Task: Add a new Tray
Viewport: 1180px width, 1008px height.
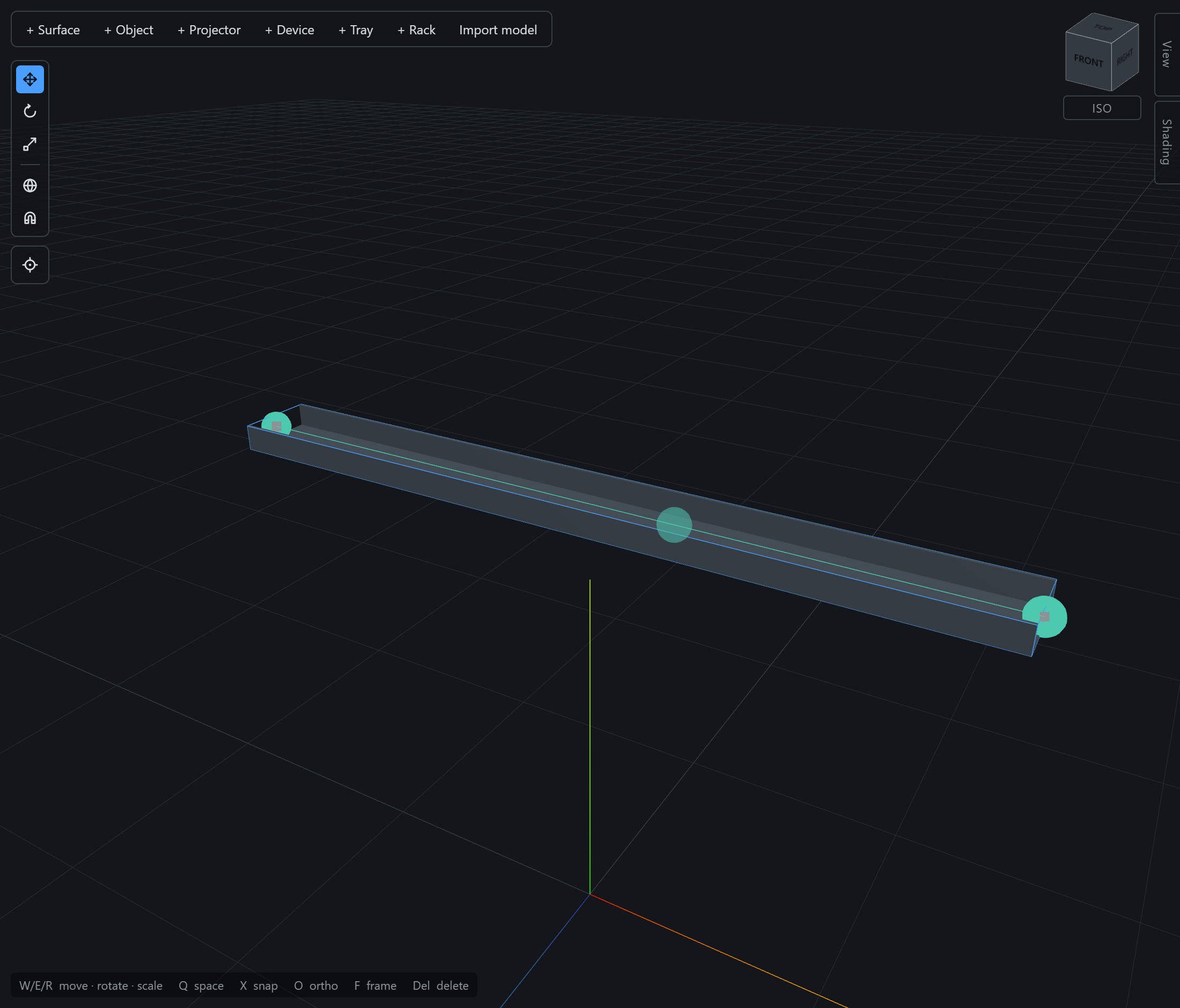Action: [356, 29]
